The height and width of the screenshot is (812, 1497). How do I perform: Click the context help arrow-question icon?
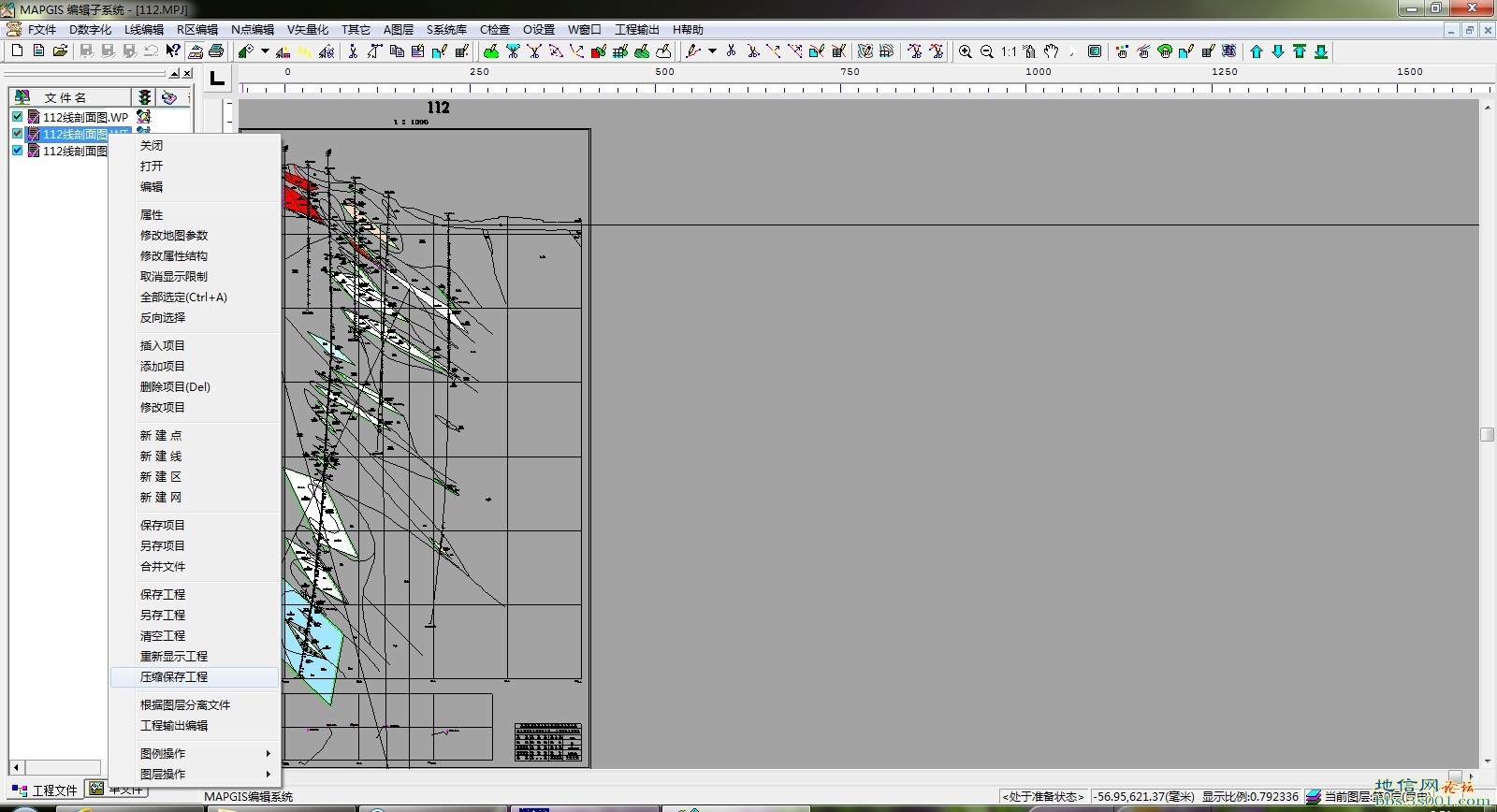[173, 51]
